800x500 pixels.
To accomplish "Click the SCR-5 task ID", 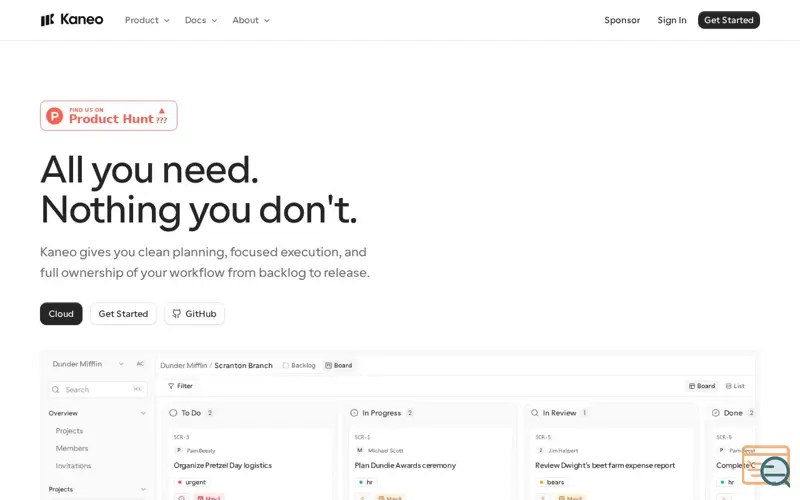I will 543,437.
